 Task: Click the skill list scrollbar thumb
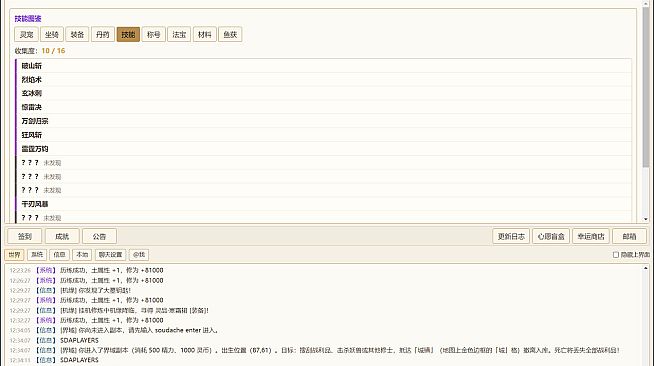pyautogui.click(x=646, y=88)
